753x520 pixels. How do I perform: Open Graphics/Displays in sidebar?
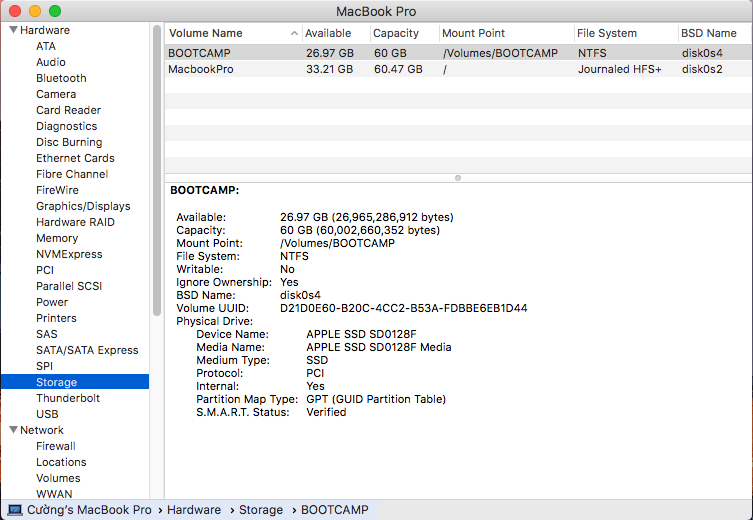pos(83,206)
